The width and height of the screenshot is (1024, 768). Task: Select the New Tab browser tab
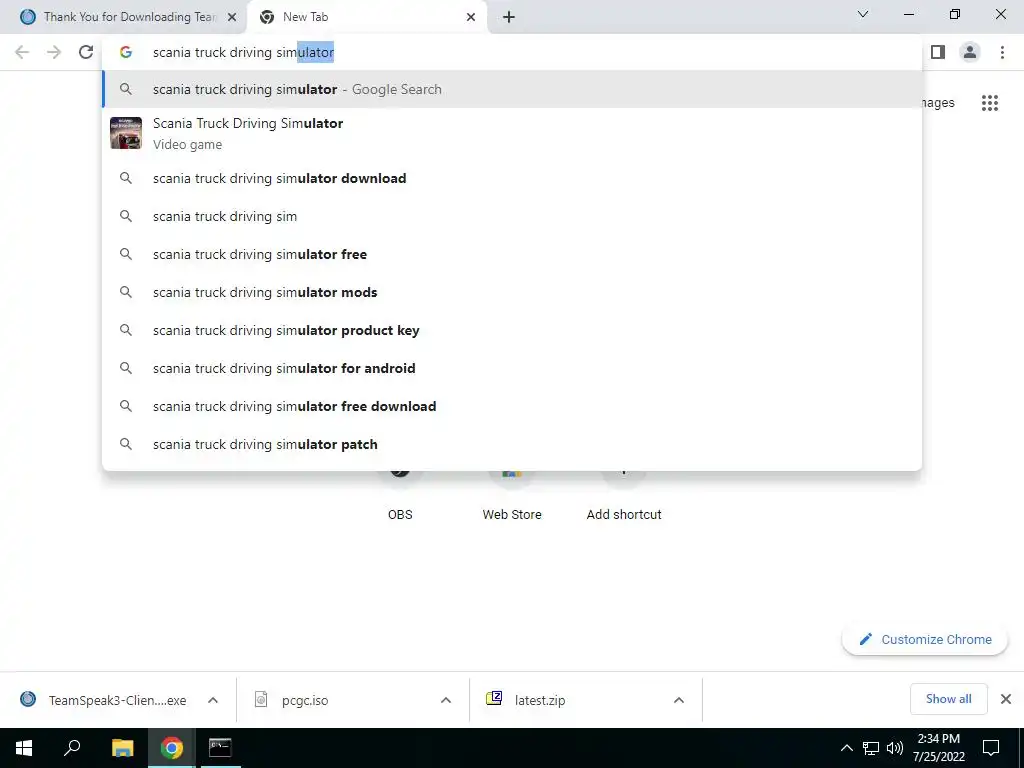point(366,17)
